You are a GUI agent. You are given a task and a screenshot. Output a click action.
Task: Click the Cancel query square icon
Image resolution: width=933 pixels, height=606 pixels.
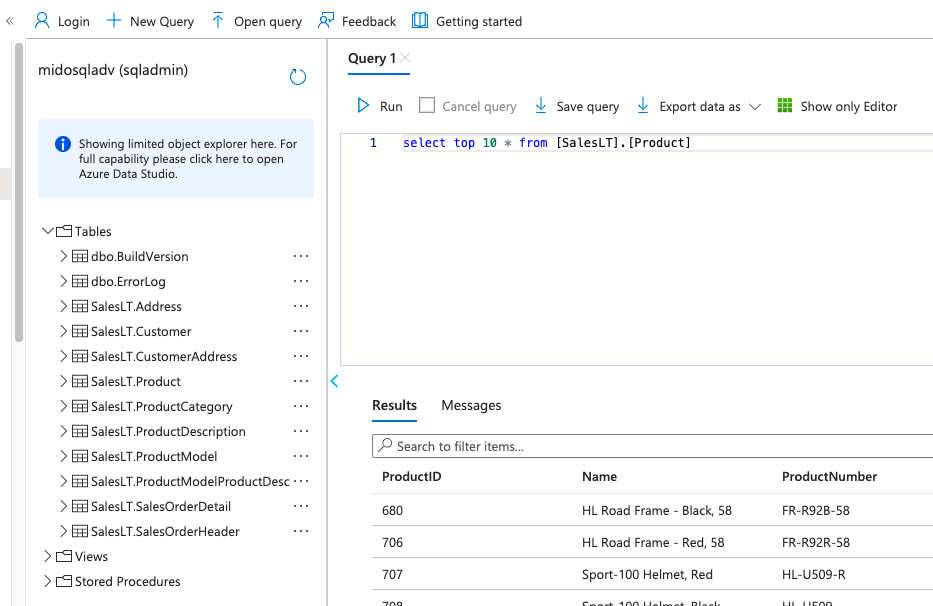click(x=427, y=105)
